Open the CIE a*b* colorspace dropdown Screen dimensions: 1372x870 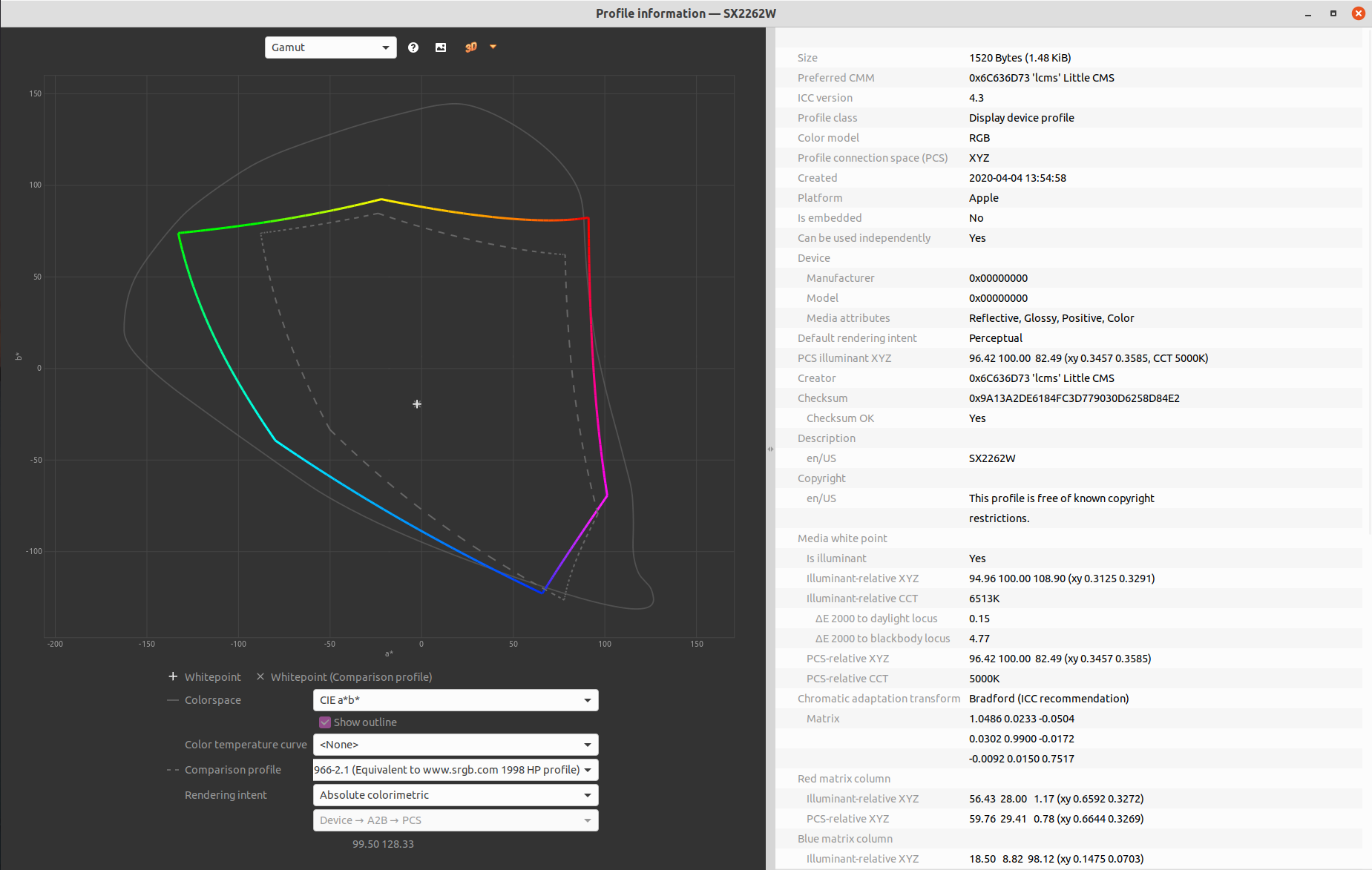click(x=455, y=700)
